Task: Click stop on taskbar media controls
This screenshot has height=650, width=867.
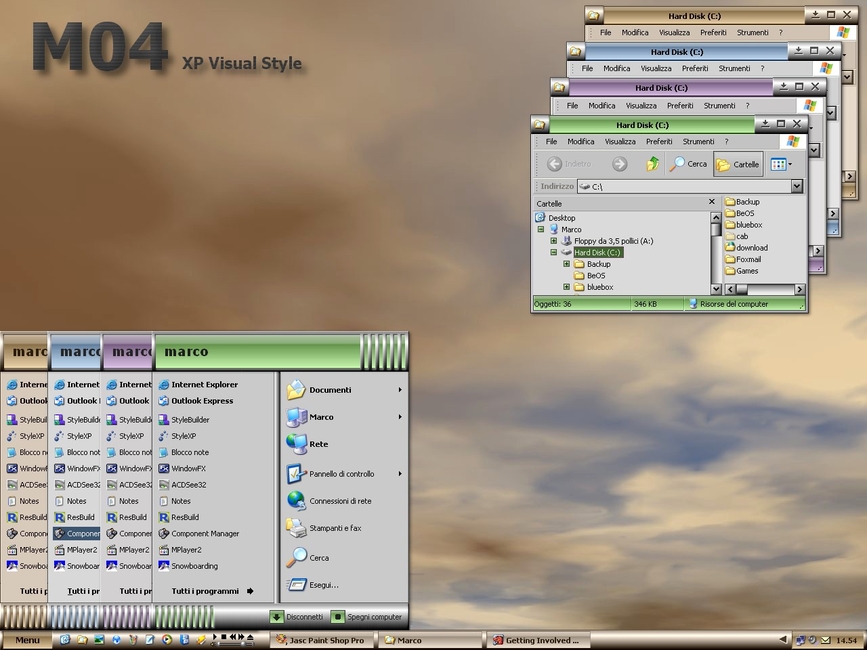Action: tap(223, 637)
